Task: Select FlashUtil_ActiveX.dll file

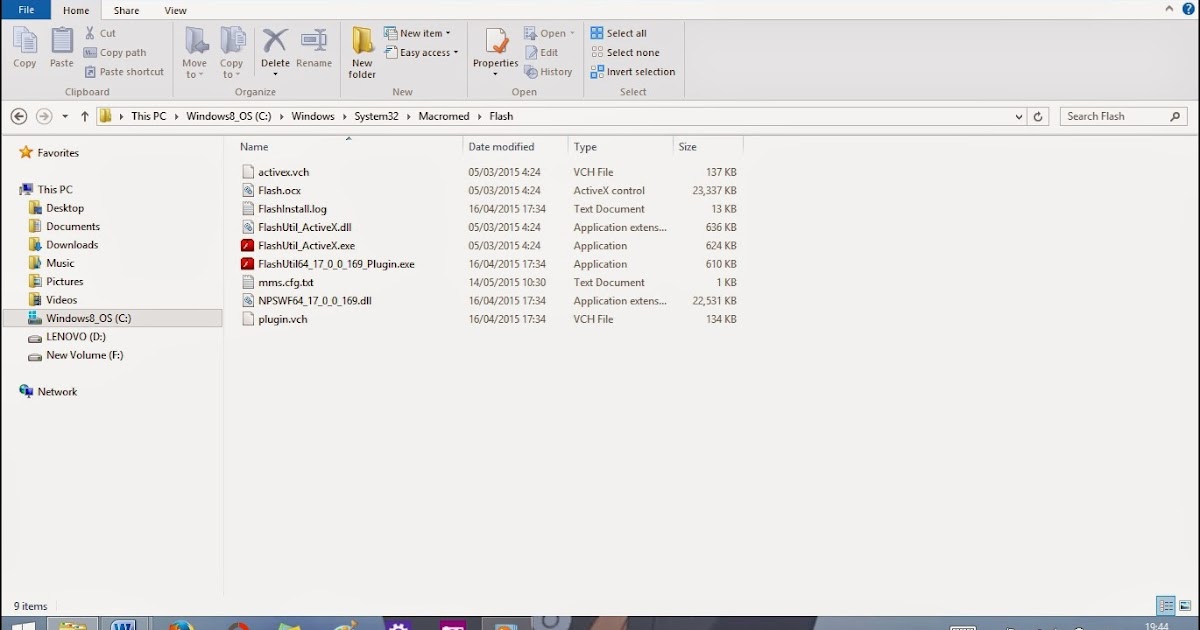Action: 304,227
